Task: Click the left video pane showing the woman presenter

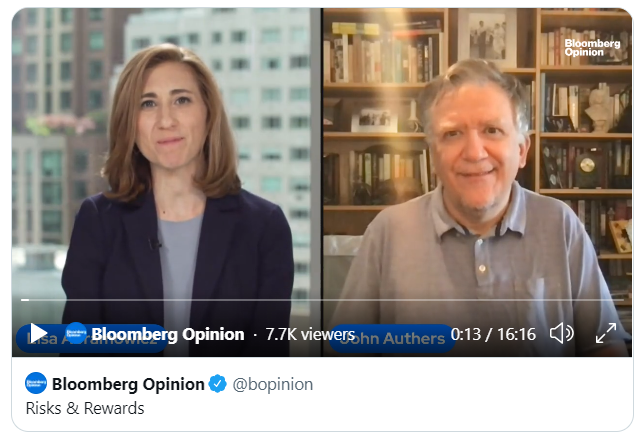Action: point(167,182)
